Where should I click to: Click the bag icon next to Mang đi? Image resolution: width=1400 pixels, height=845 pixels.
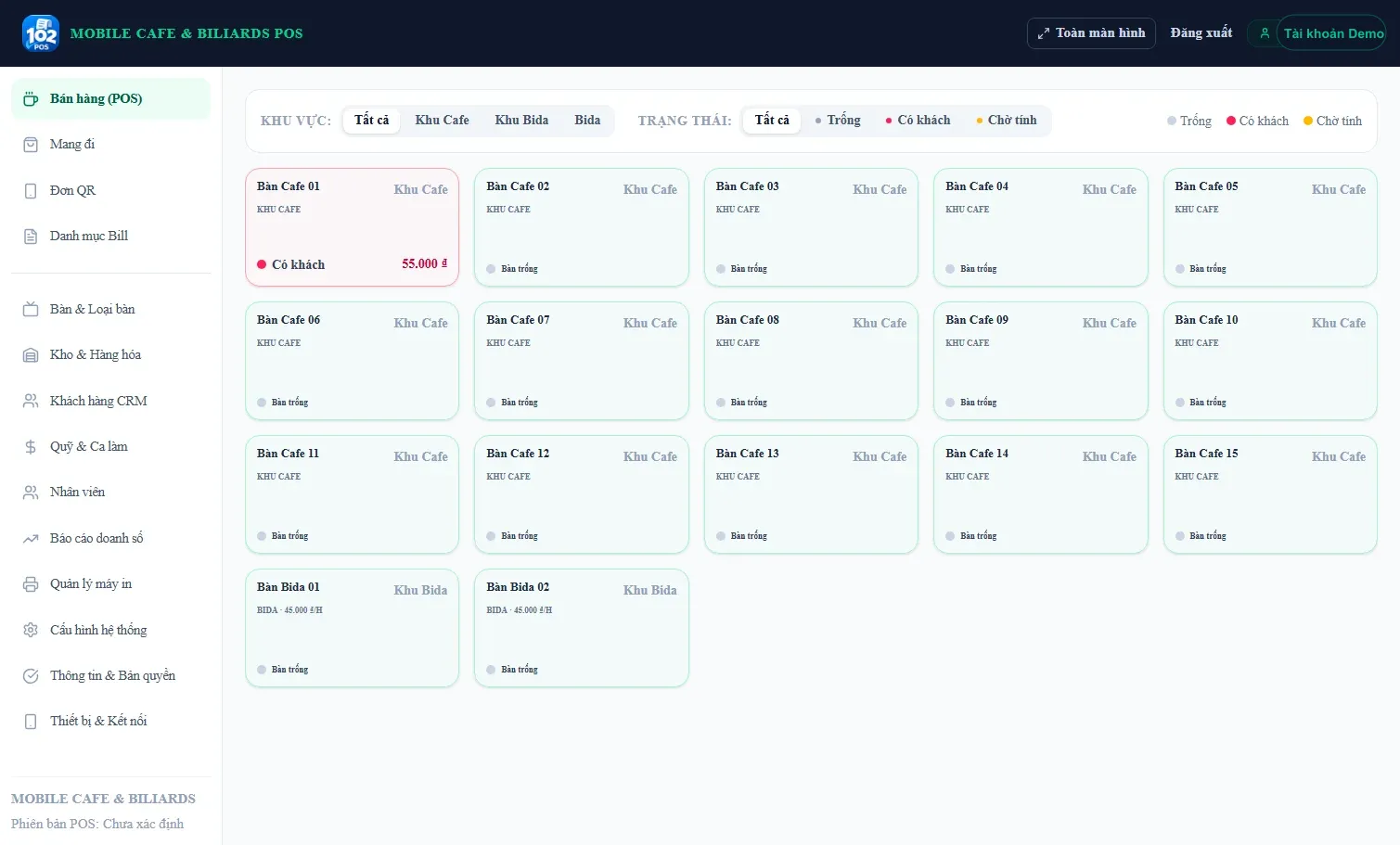pyautogui.click(x=31, y=145)
